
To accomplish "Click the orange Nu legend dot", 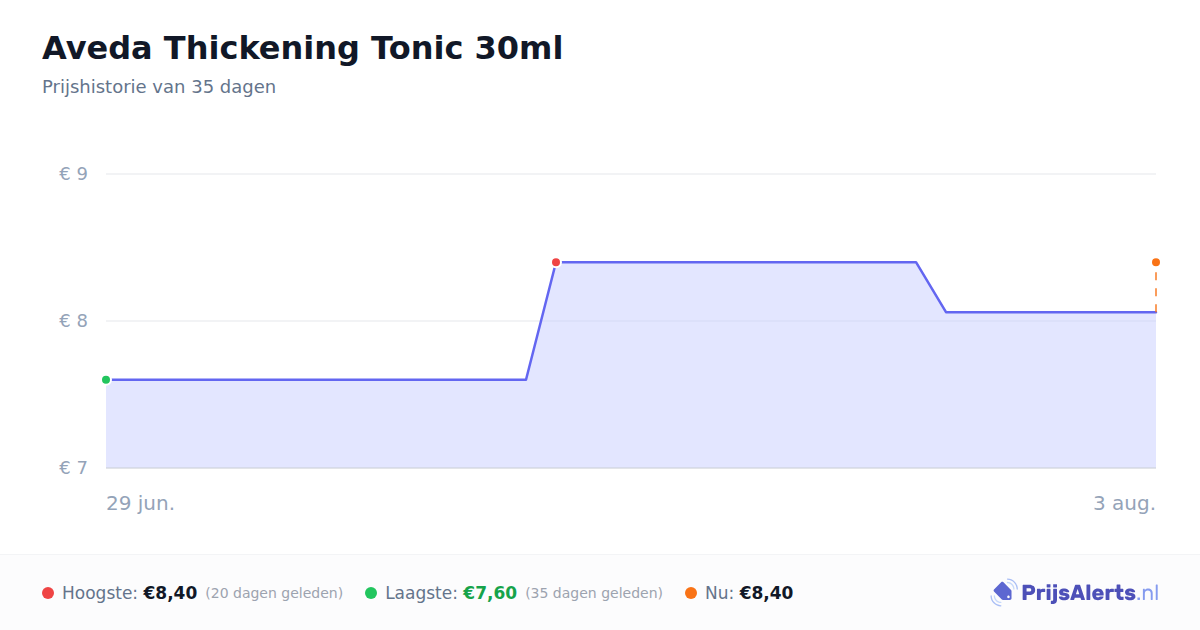I will [x=691, y=593].
